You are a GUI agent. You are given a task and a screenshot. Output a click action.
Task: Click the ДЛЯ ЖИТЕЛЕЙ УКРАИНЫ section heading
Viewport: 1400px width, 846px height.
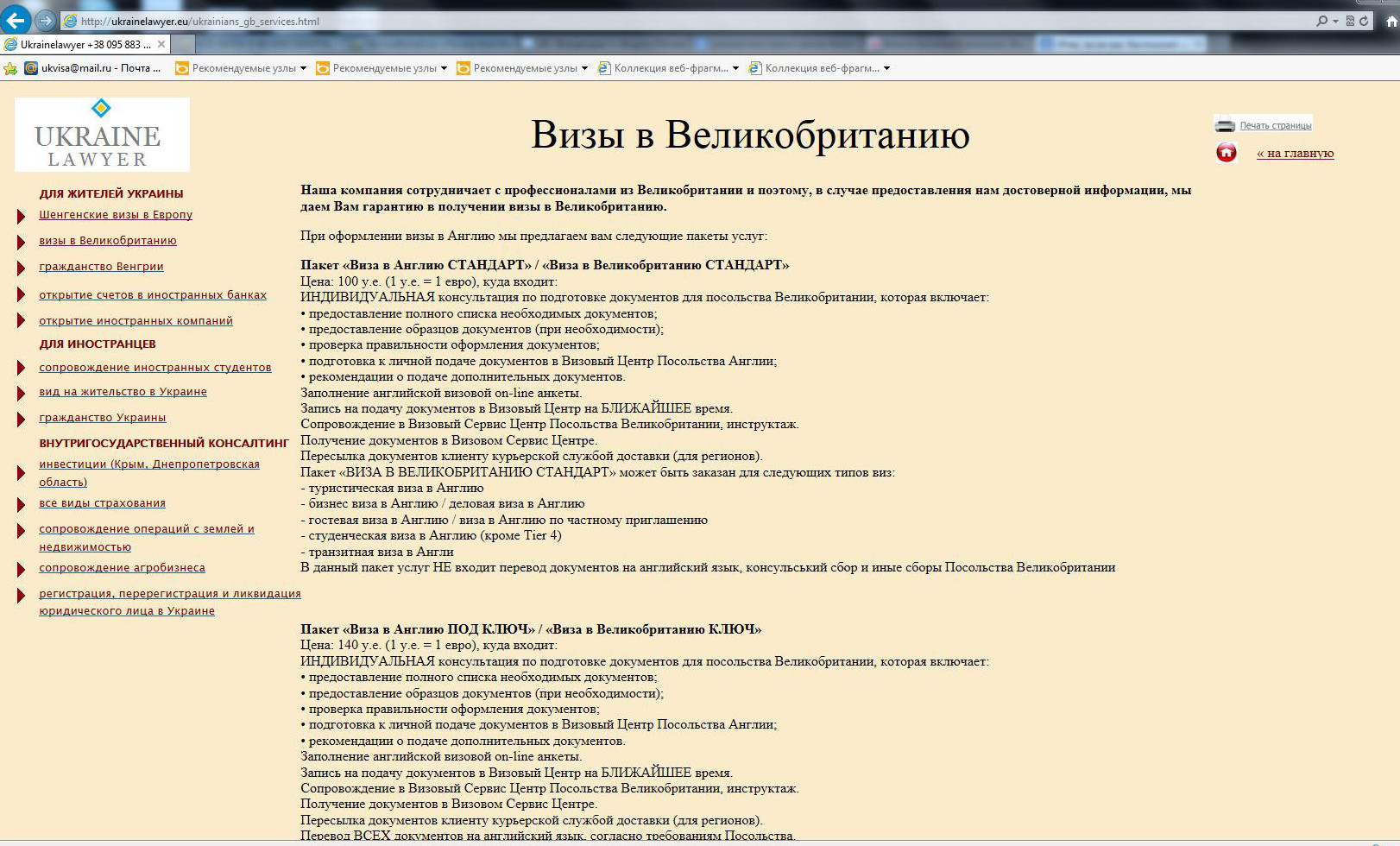[x=113, y=194]
